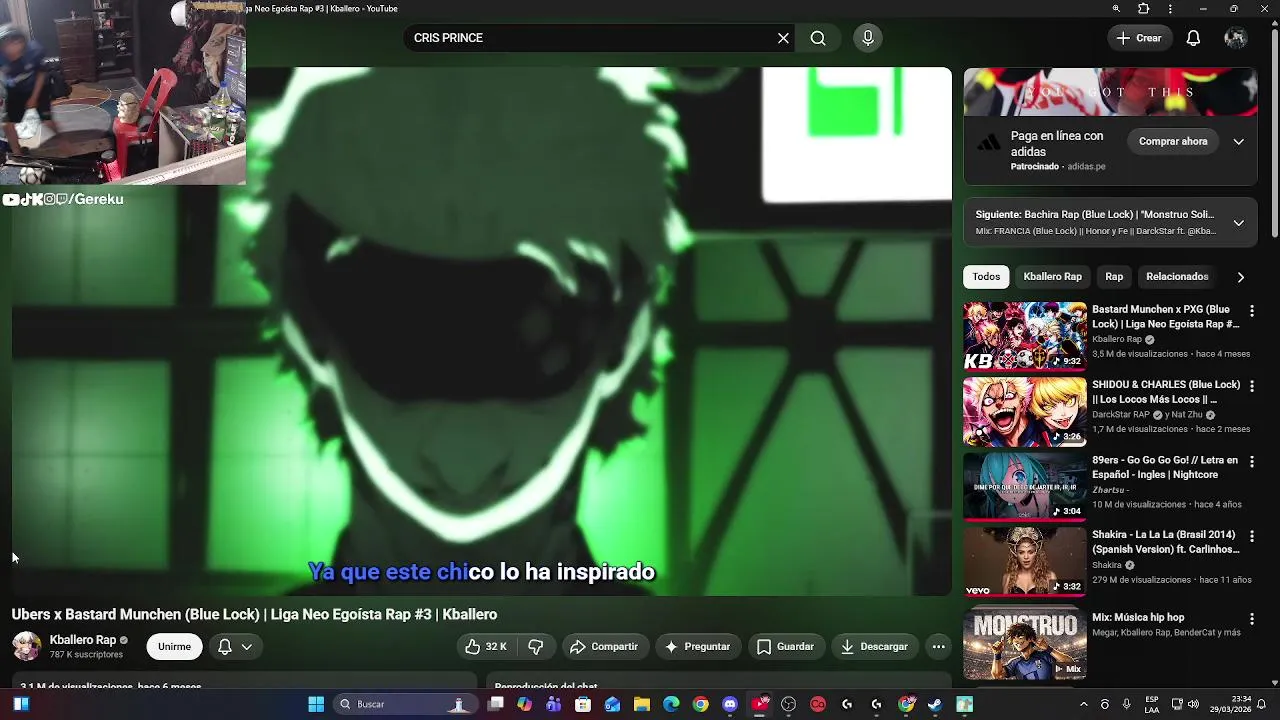Click the Compartir share button
The image size is (1280, 720).
click(x=604, y=647)
